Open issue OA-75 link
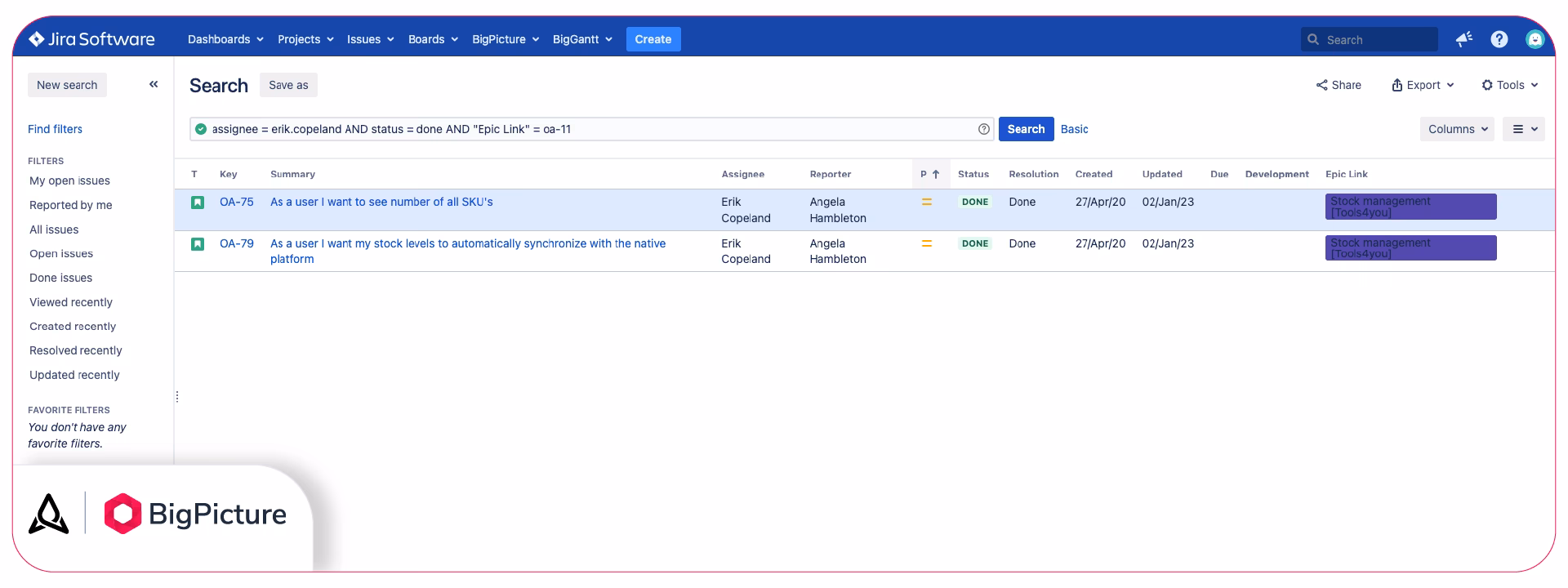The height and width of the screenshot is (588, 1568). (x=236, y=202)
